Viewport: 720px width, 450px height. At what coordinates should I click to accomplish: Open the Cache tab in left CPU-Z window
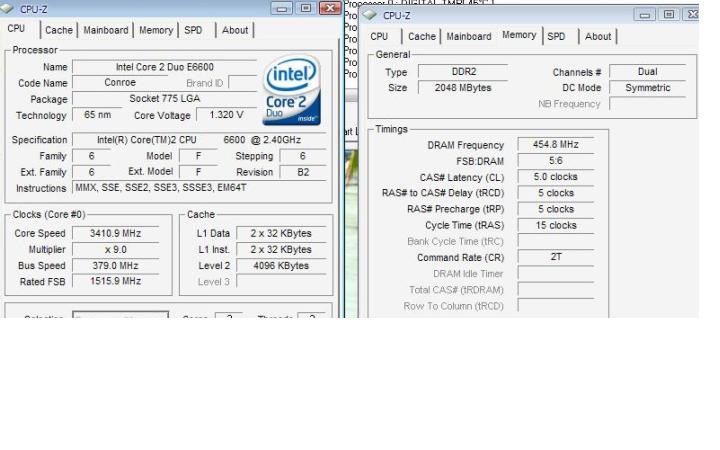59,30
